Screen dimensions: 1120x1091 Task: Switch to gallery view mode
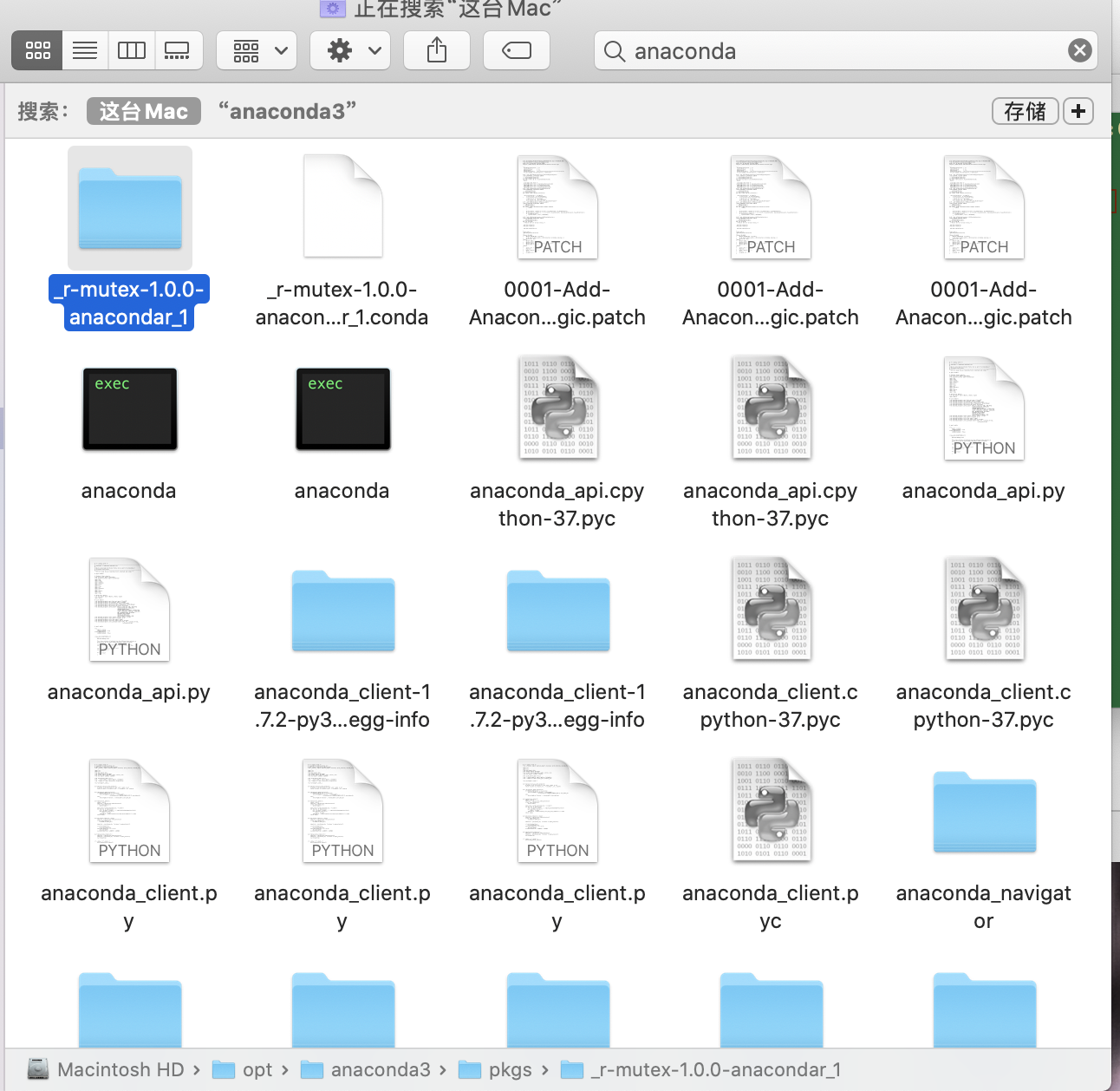pyautogui.click(x=178, y=50)
